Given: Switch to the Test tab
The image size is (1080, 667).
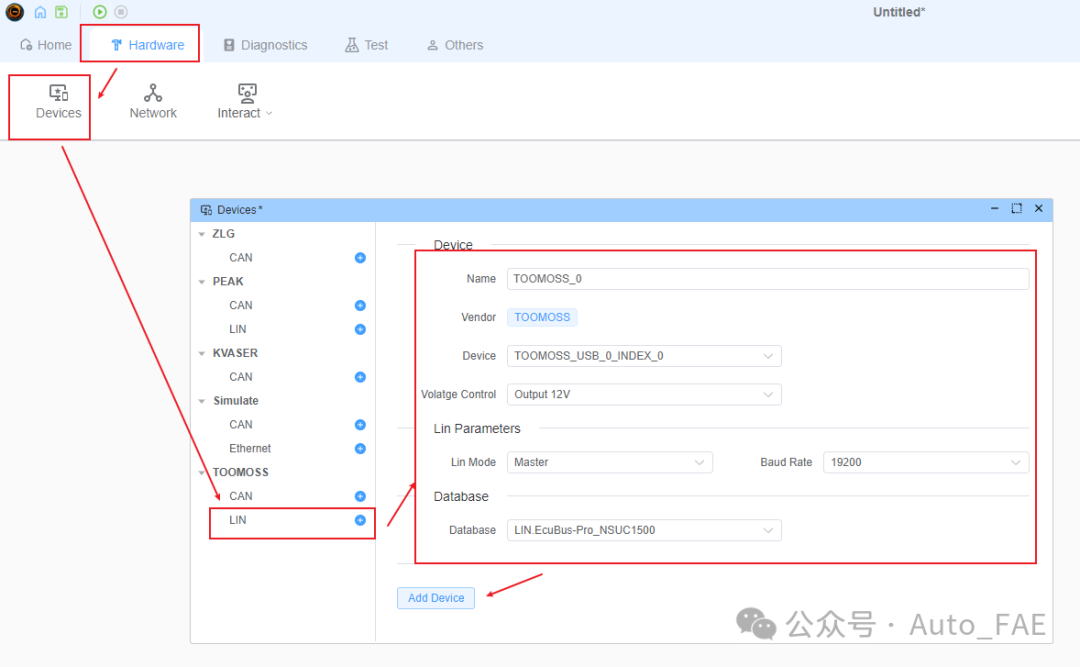Looking at the screenshot, I should coord(366,45).
